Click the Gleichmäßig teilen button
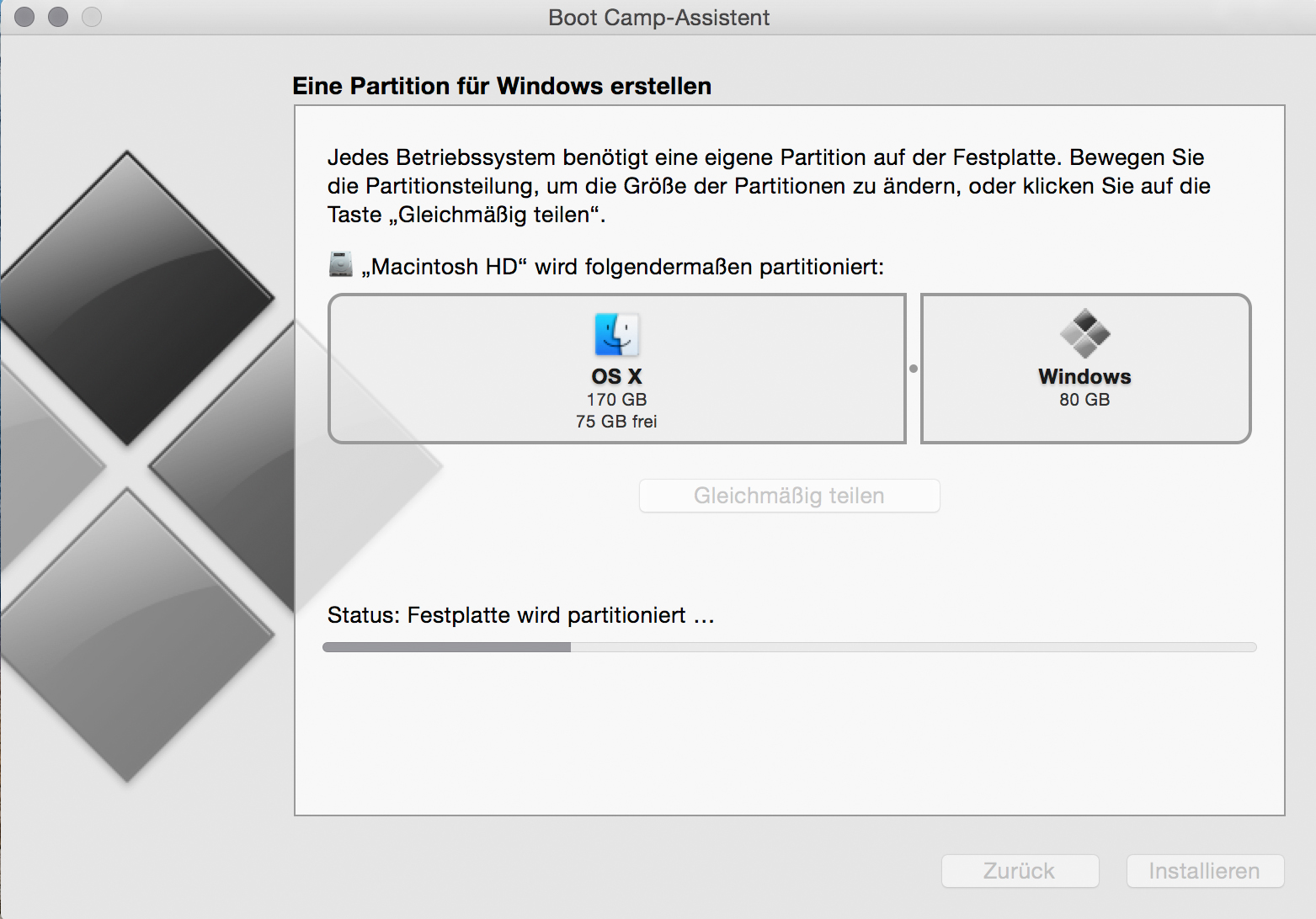The height and width of the screenshot is (919, 1316). pyautogui.click(x=790, y=496)
